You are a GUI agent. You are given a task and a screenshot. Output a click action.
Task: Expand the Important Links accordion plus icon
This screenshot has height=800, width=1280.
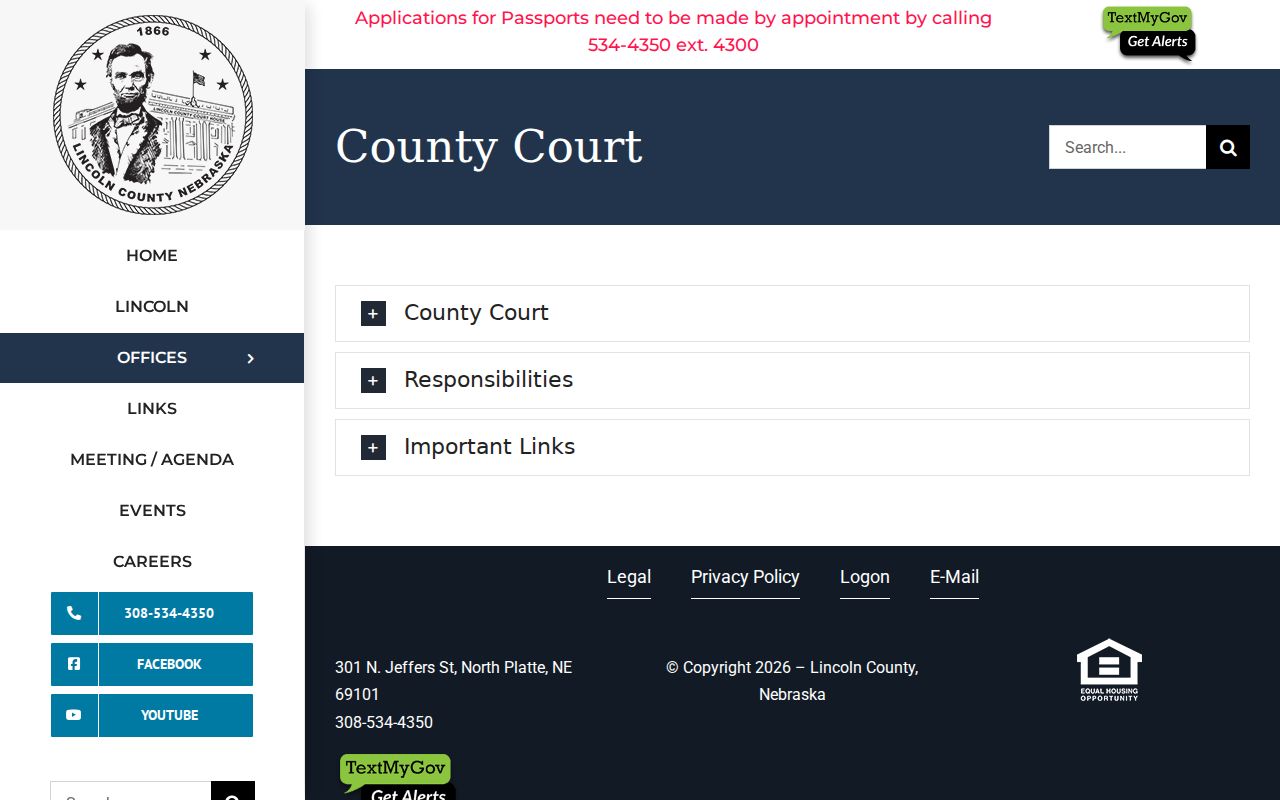tap(373, 447)
